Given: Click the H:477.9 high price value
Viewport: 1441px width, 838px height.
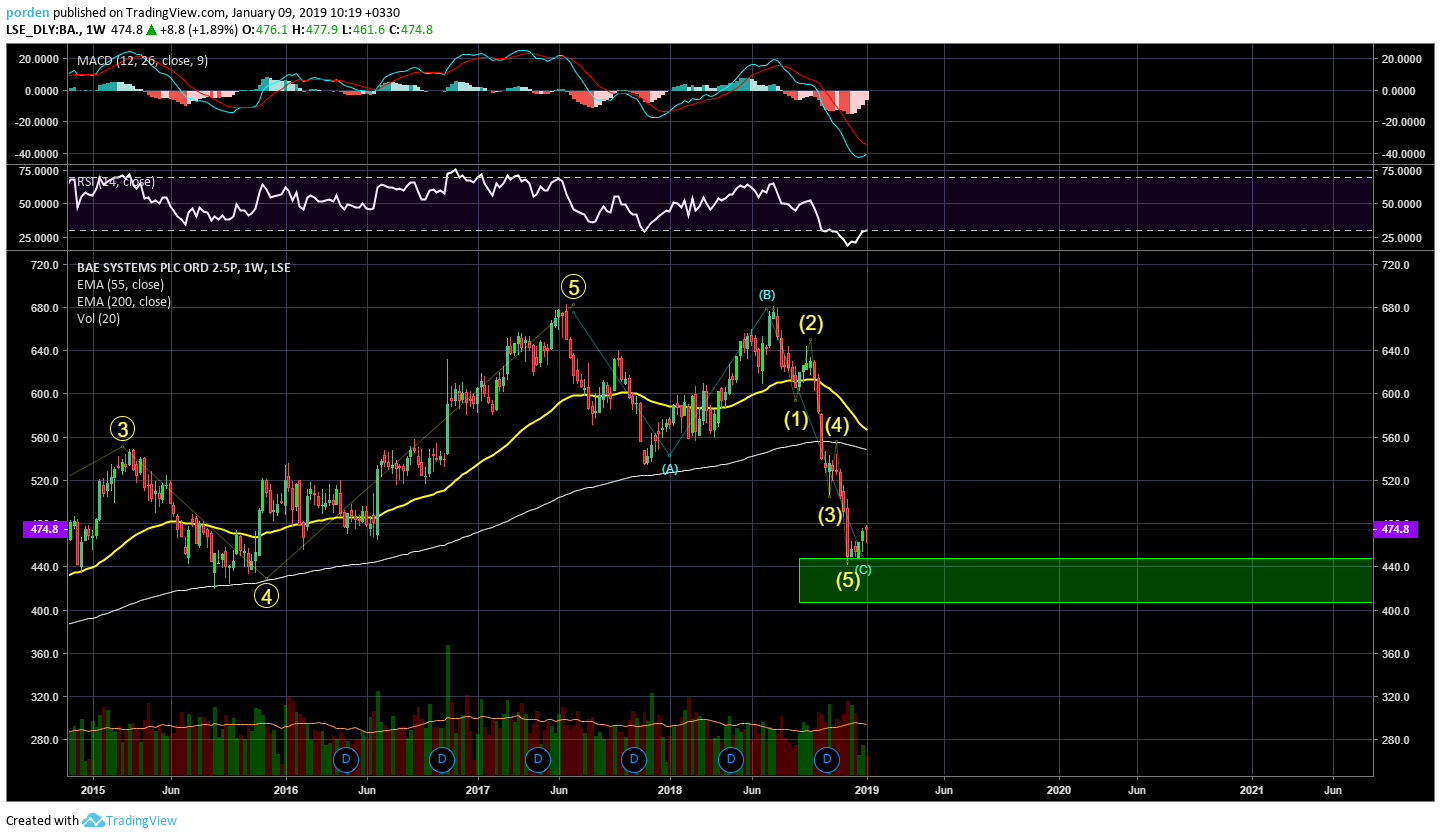Looking at the screenshot, I should click(x=316, y=30).
